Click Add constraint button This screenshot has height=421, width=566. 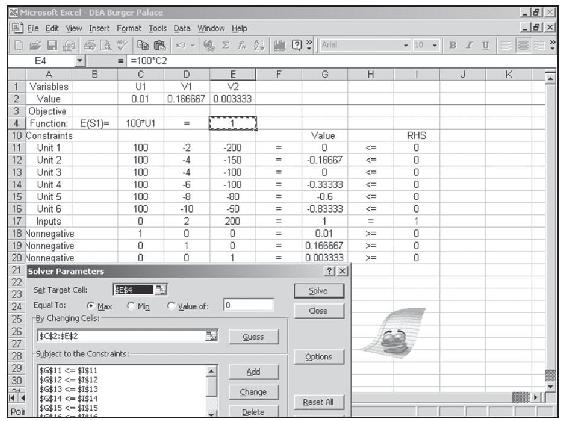coord(253,372)
